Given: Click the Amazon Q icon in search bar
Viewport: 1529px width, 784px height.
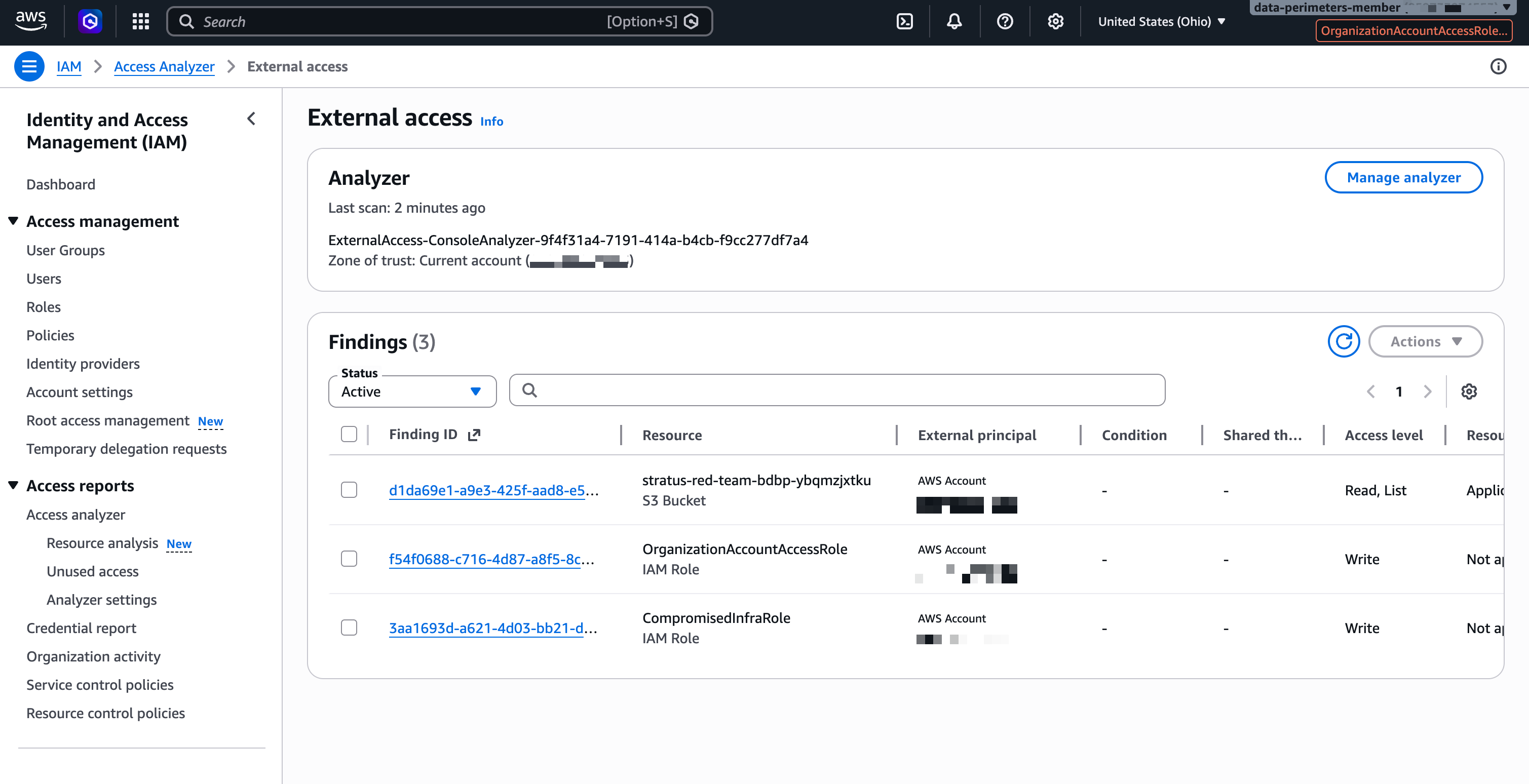Looking at the screenshot, I should pos(692,21).
